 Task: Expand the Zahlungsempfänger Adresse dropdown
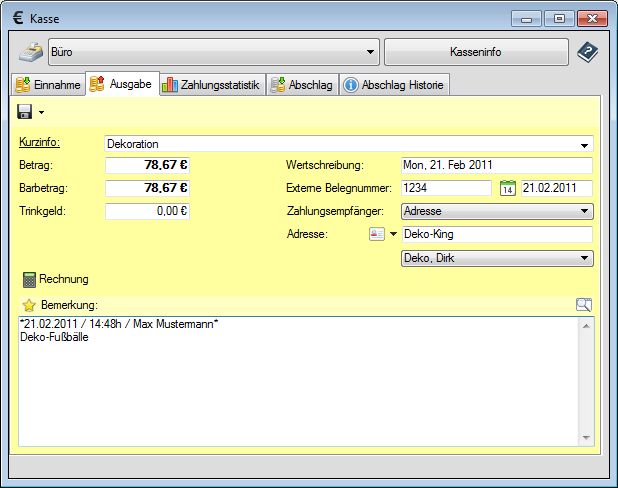(x=584, y=211)
